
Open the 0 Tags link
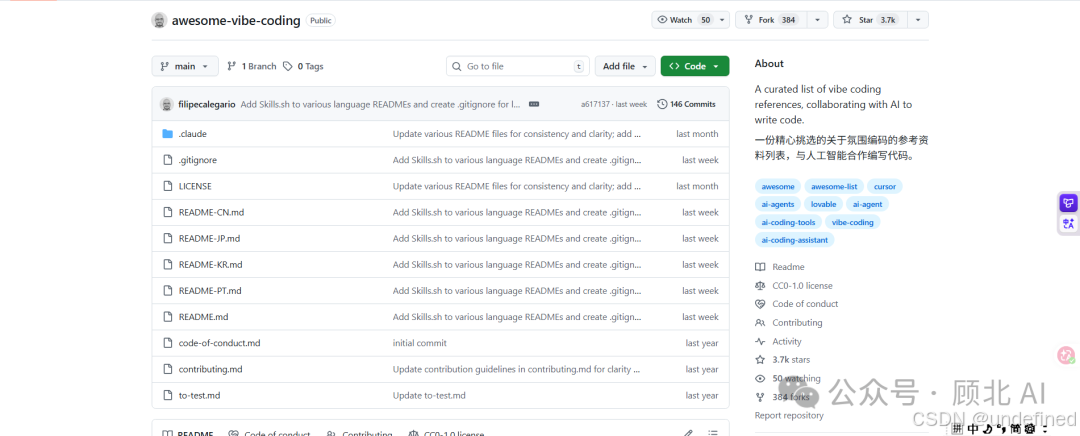point(302,66)
